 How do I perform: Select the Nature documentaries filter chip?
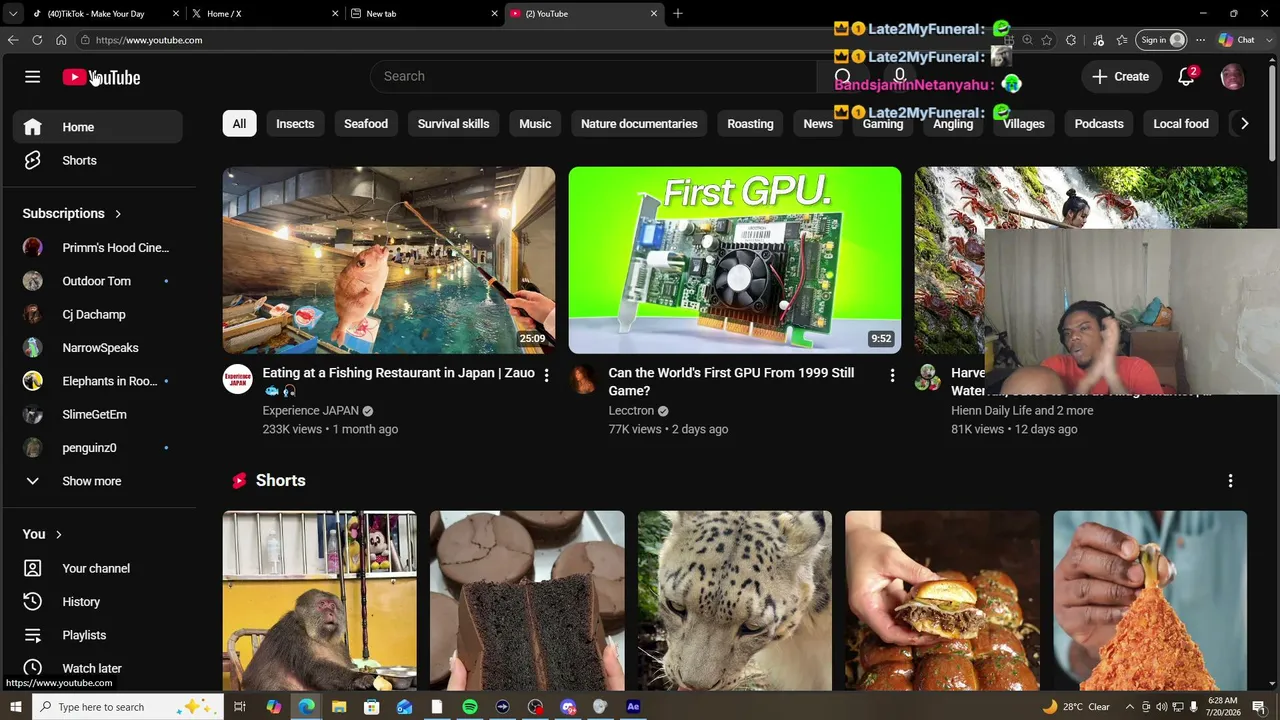coord(639,124)
